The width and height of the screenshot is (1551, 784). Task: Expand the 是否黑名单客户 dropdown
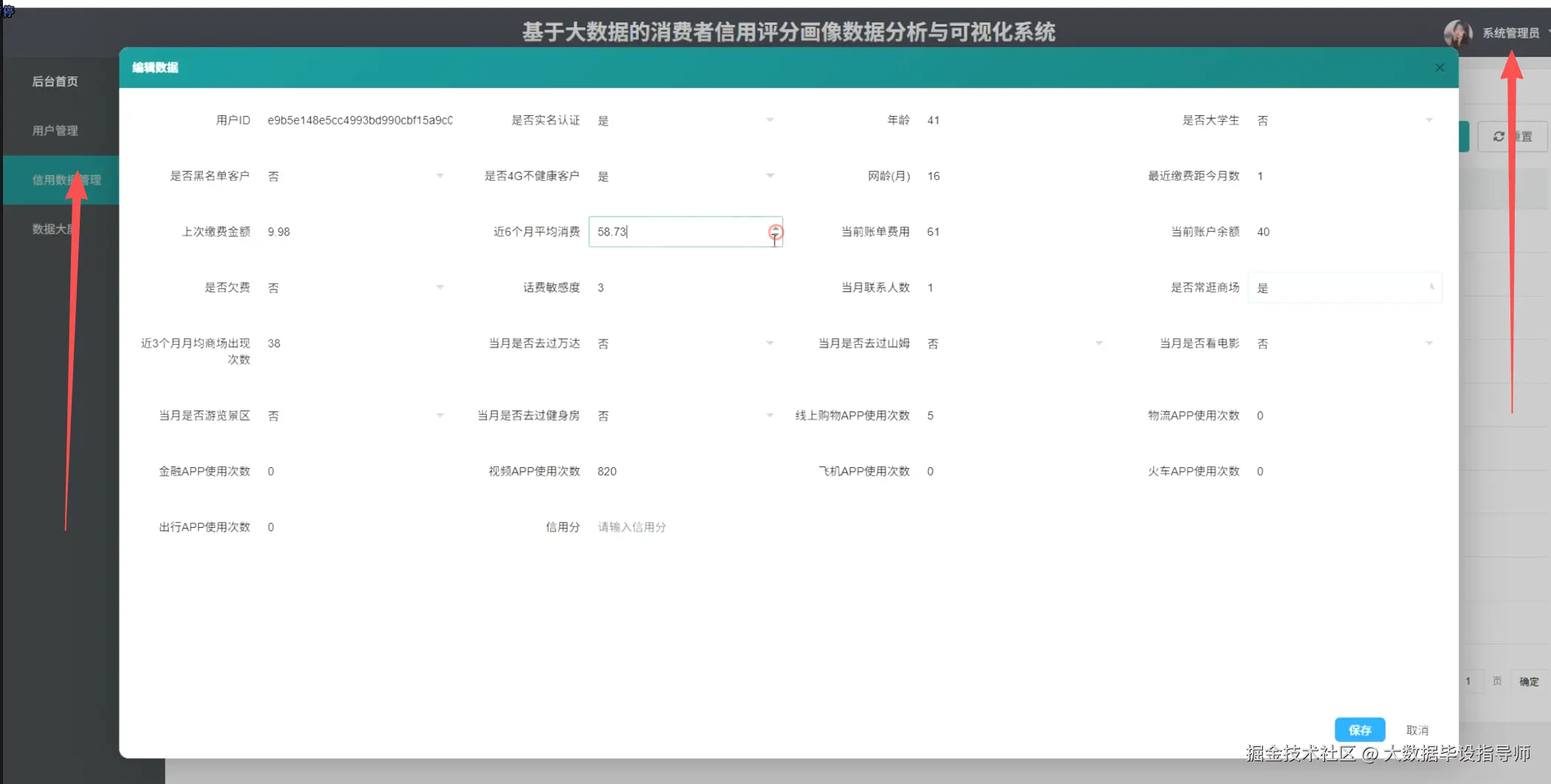440,176
